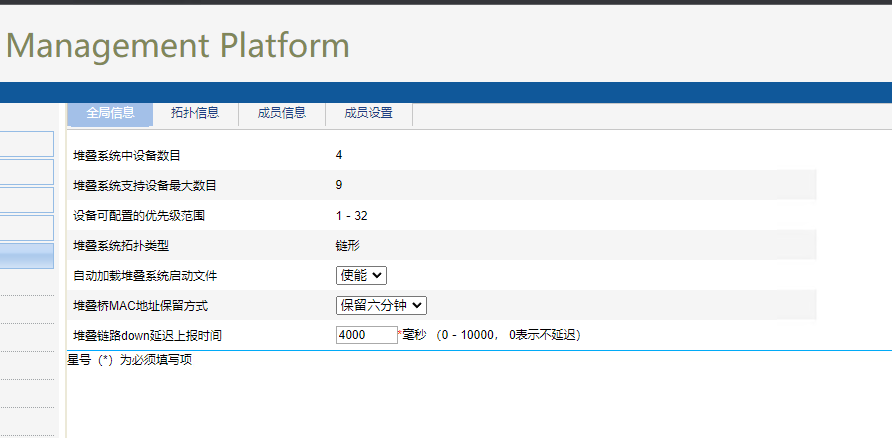892x438 pixels.
Task: Expand the 保留六分钟 MAC retention dropdown
Action: (381, 305)
